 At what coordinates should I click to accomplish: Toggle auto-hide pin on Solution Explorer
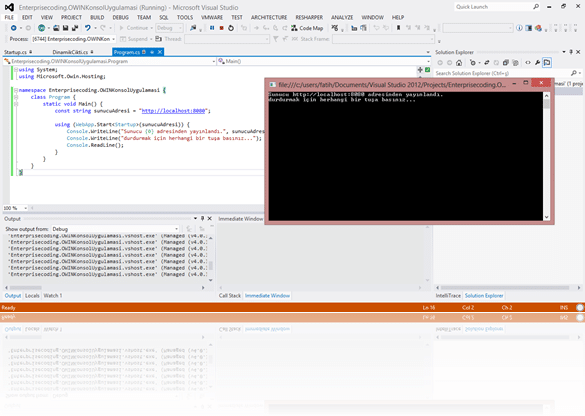571,52
